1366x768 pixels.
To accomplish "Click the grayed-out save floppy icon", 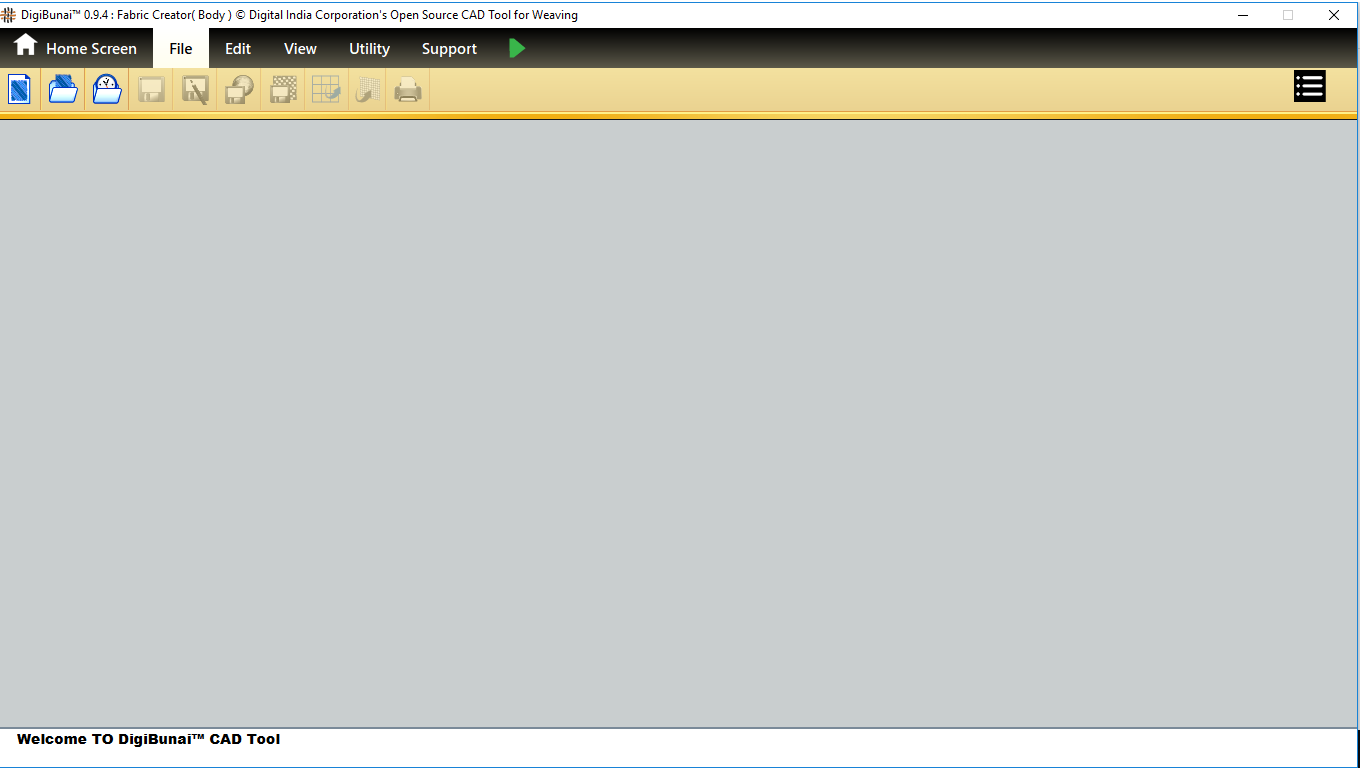I will click(151, 90).
